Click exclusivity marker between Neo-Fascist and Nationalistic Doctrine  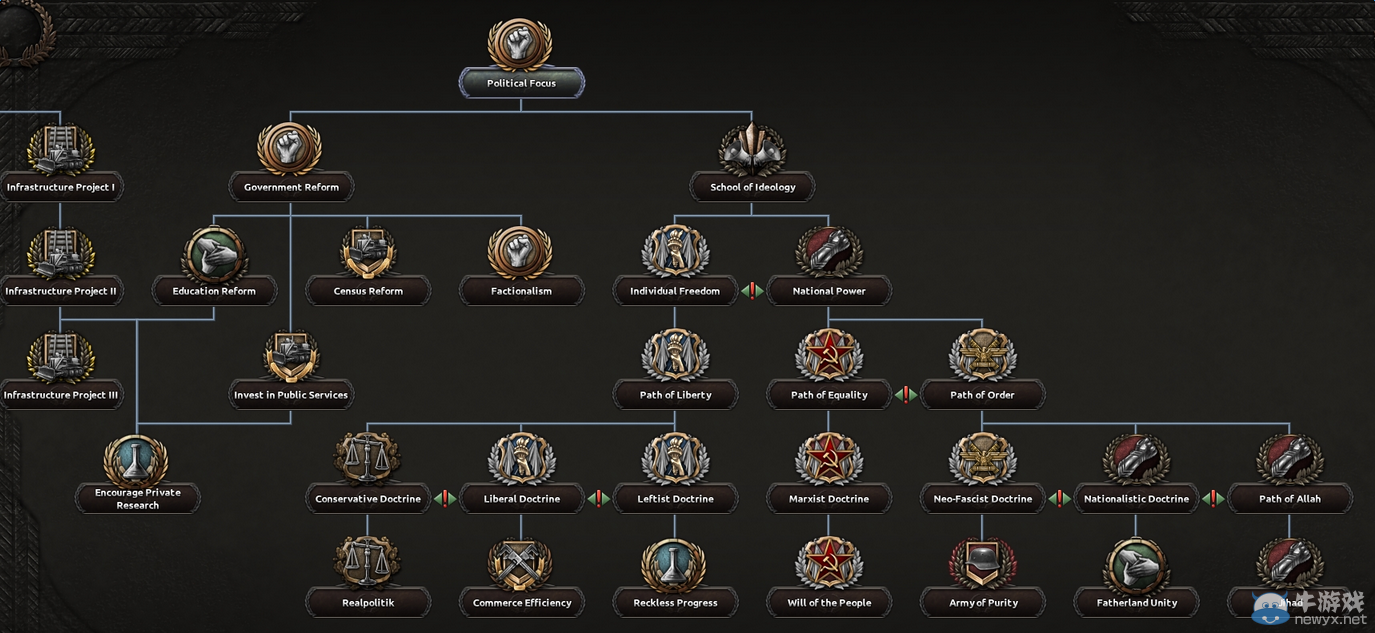coord(1060,499)
